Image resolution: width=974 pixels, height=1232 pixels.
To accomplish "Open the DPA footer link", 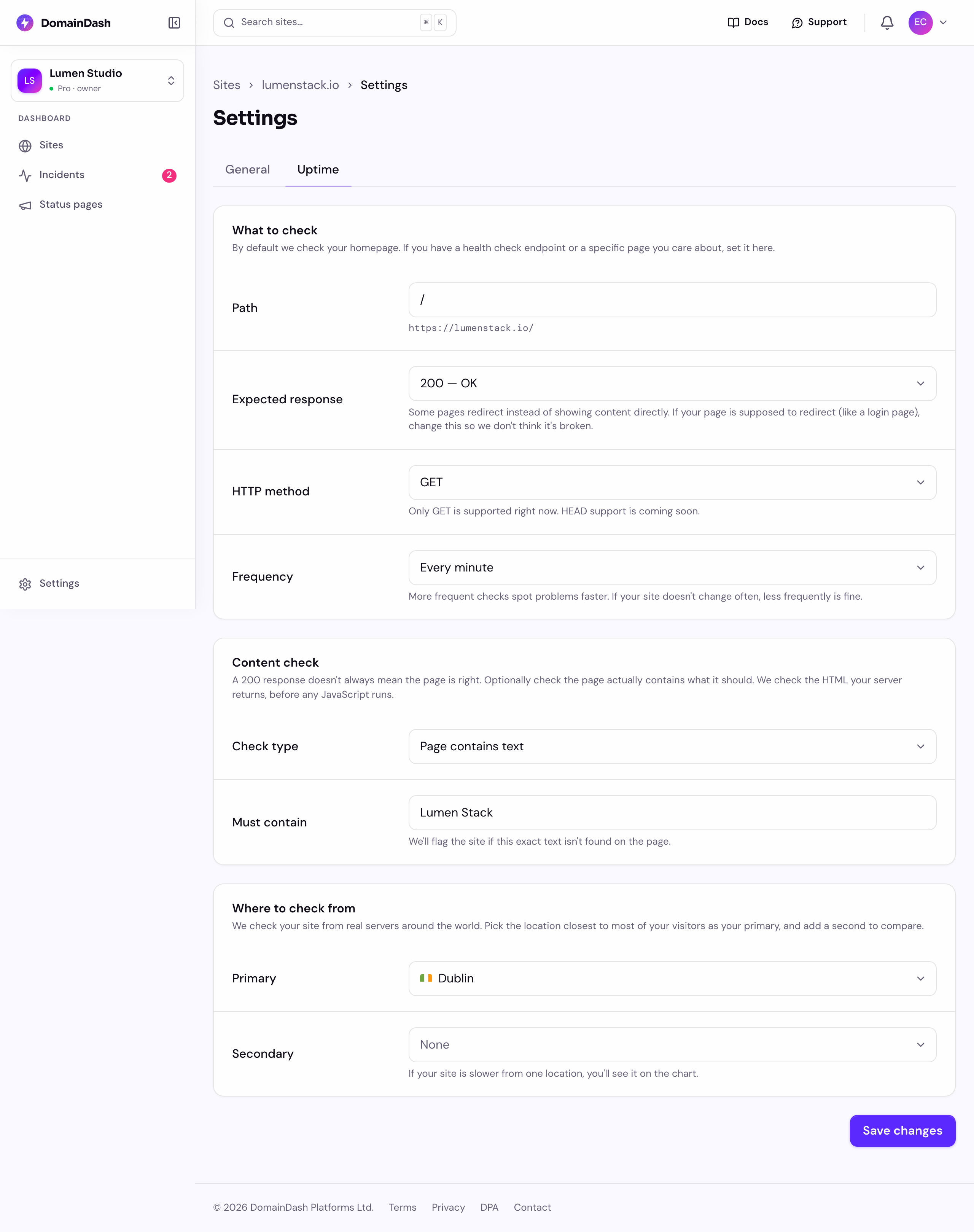I will click(x=489, y=1208).
